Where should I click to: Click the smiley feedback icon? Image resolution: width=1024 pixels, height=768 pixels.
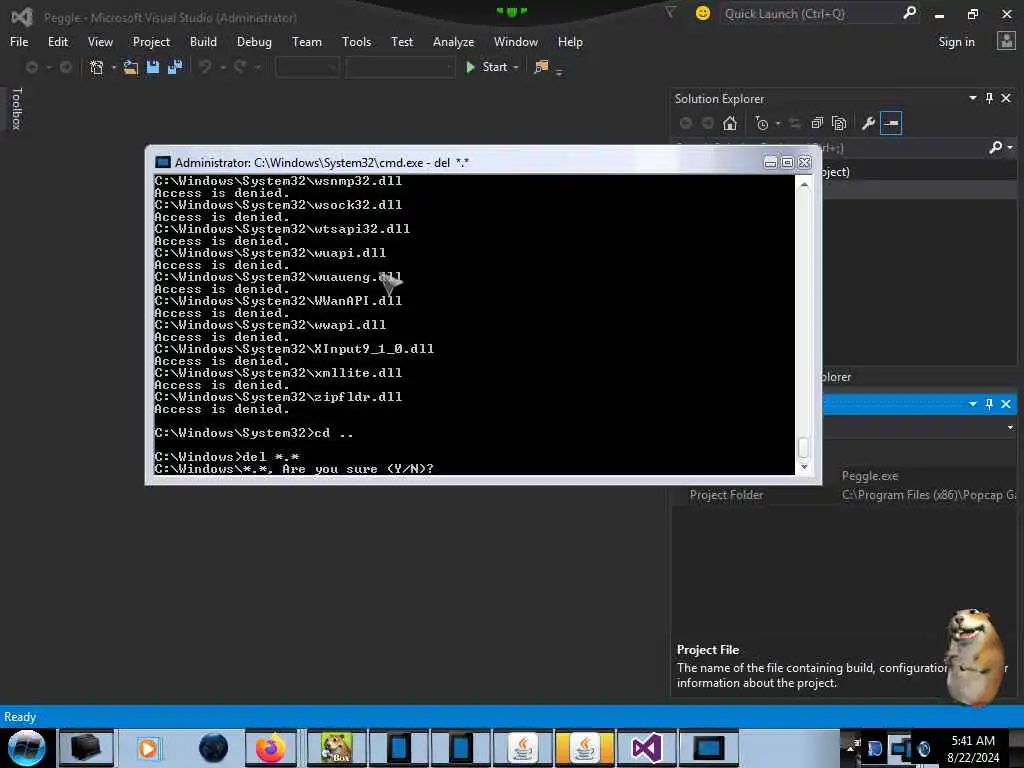703,13
